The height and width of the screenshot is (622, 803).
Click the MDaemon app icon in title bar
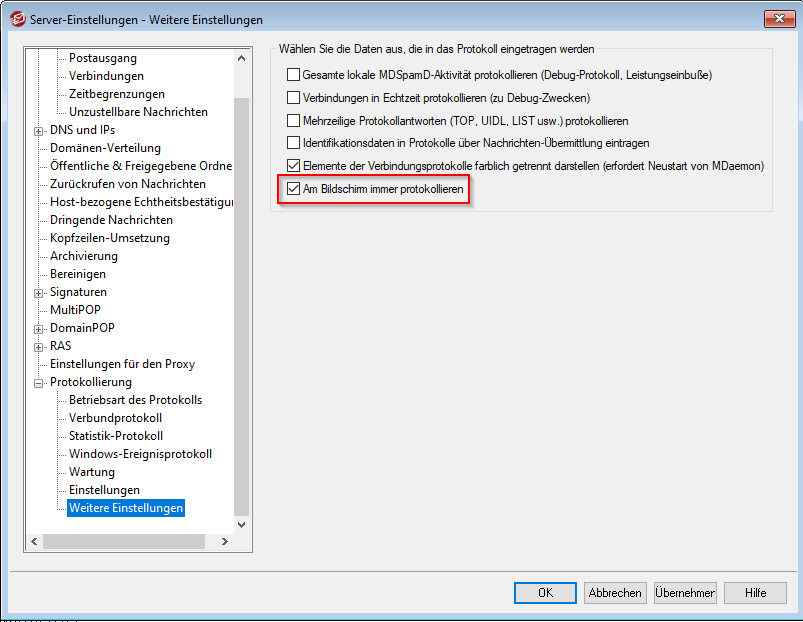pos(16,19)
